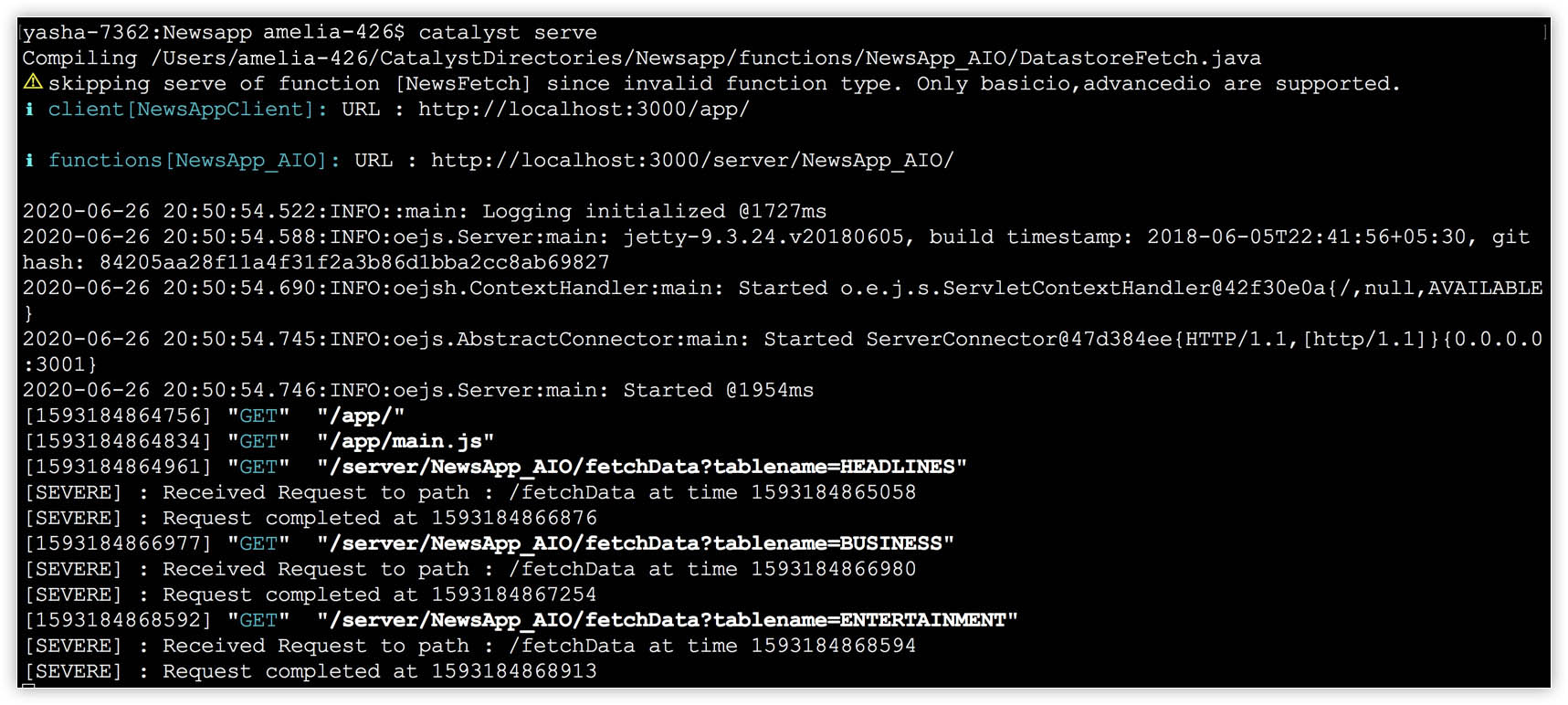Viewport: 1568px width, 705px height.
Task: Click the yellow warning triangle icon
Action: (33, 82)
